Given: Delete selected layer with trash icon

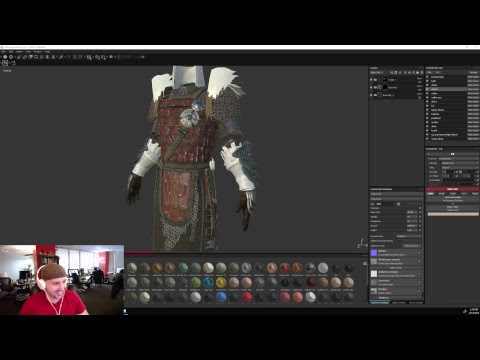Looking at the screenshot, I should click(422, 72).
